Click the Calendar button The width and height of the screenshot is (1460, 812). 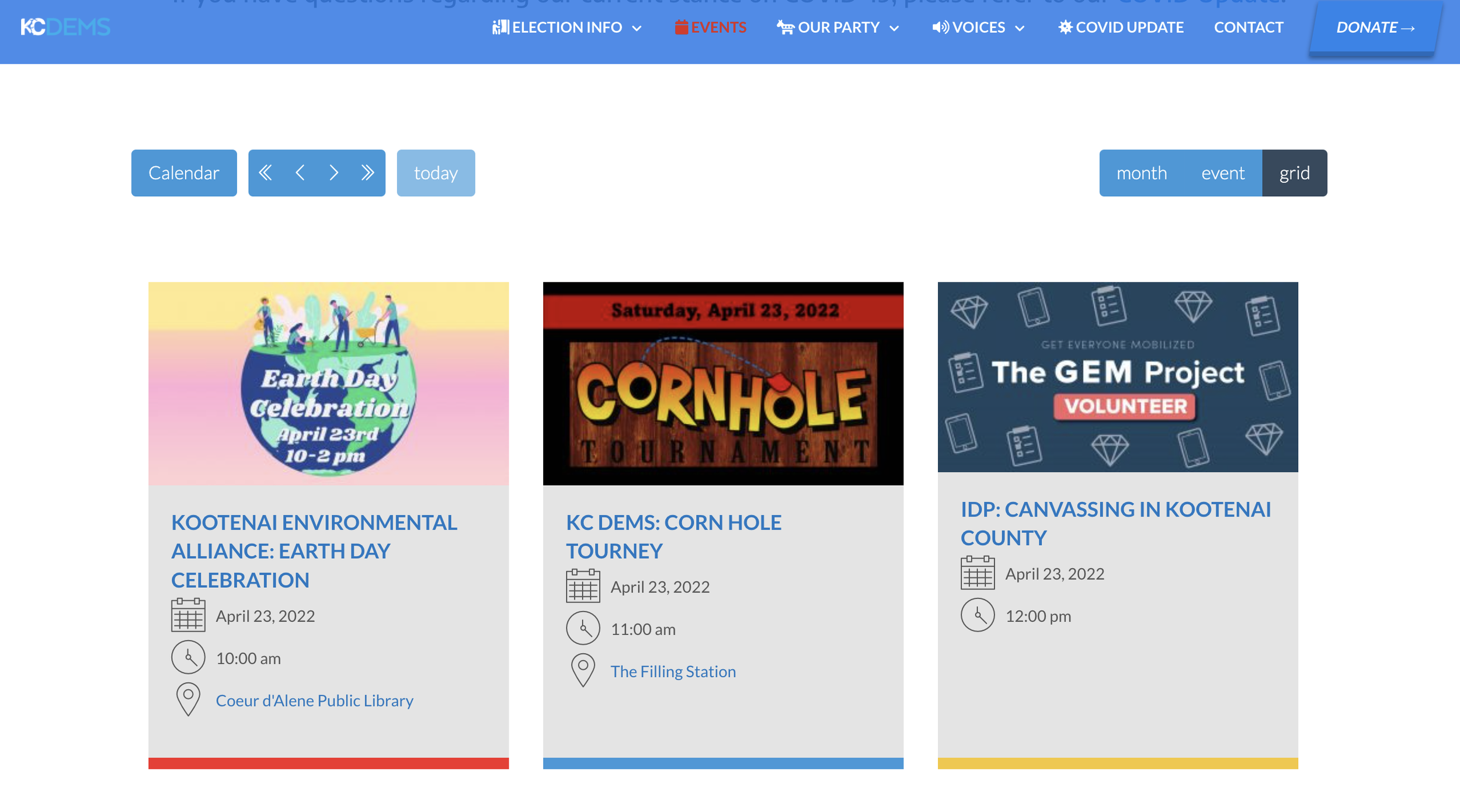[184, 173]
